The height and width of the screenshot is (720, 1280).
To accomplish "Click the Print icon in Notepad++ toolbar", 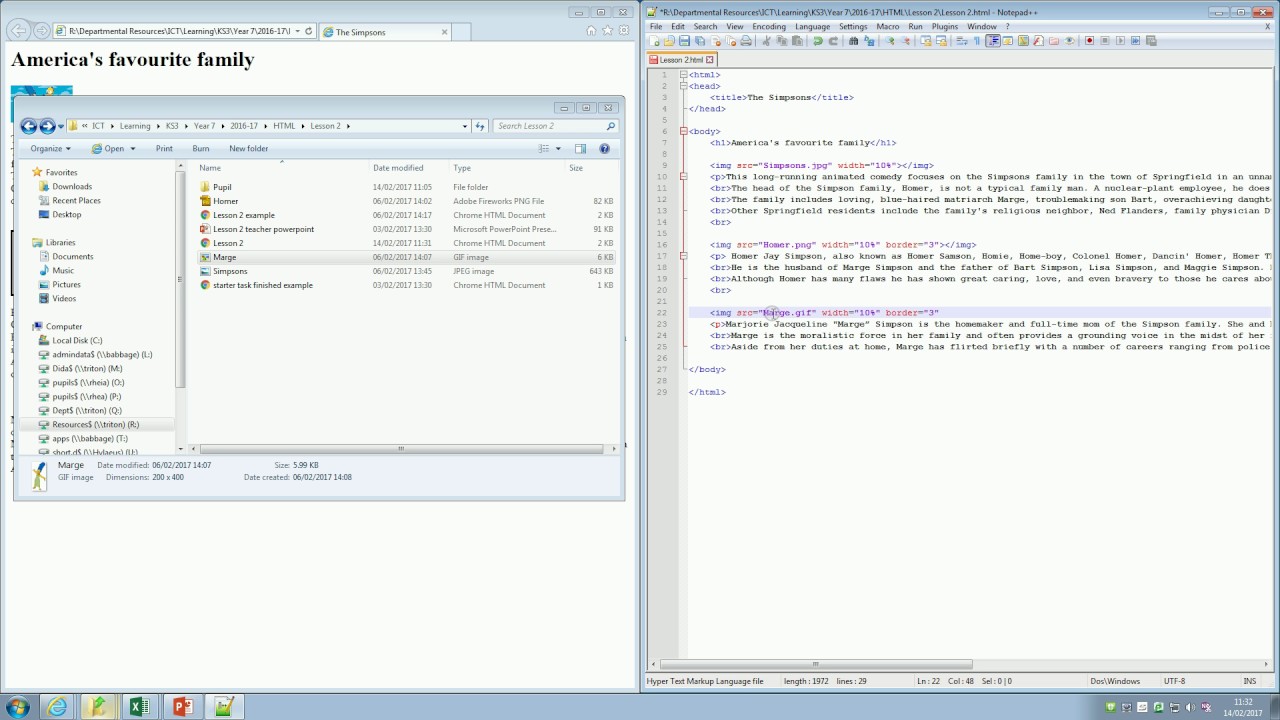I will coord(746,41).
